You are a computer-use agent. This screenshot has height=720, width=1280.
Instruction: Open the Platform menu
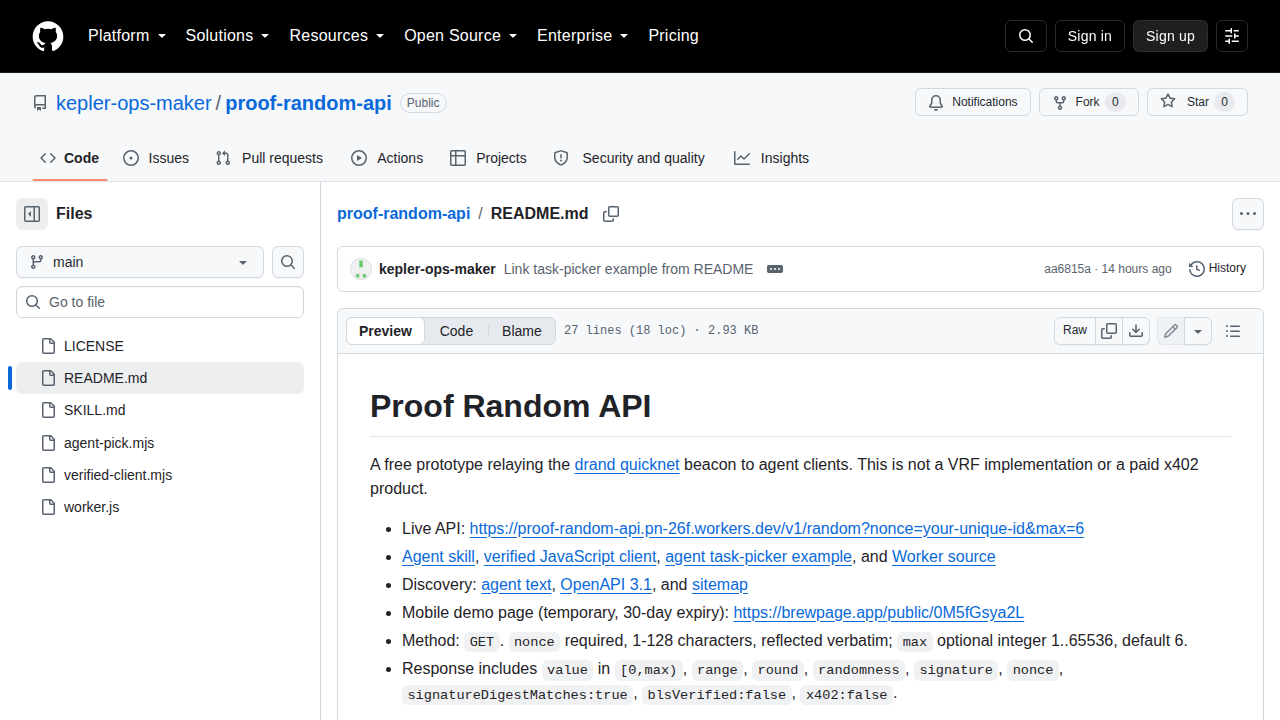coord(126,36)
